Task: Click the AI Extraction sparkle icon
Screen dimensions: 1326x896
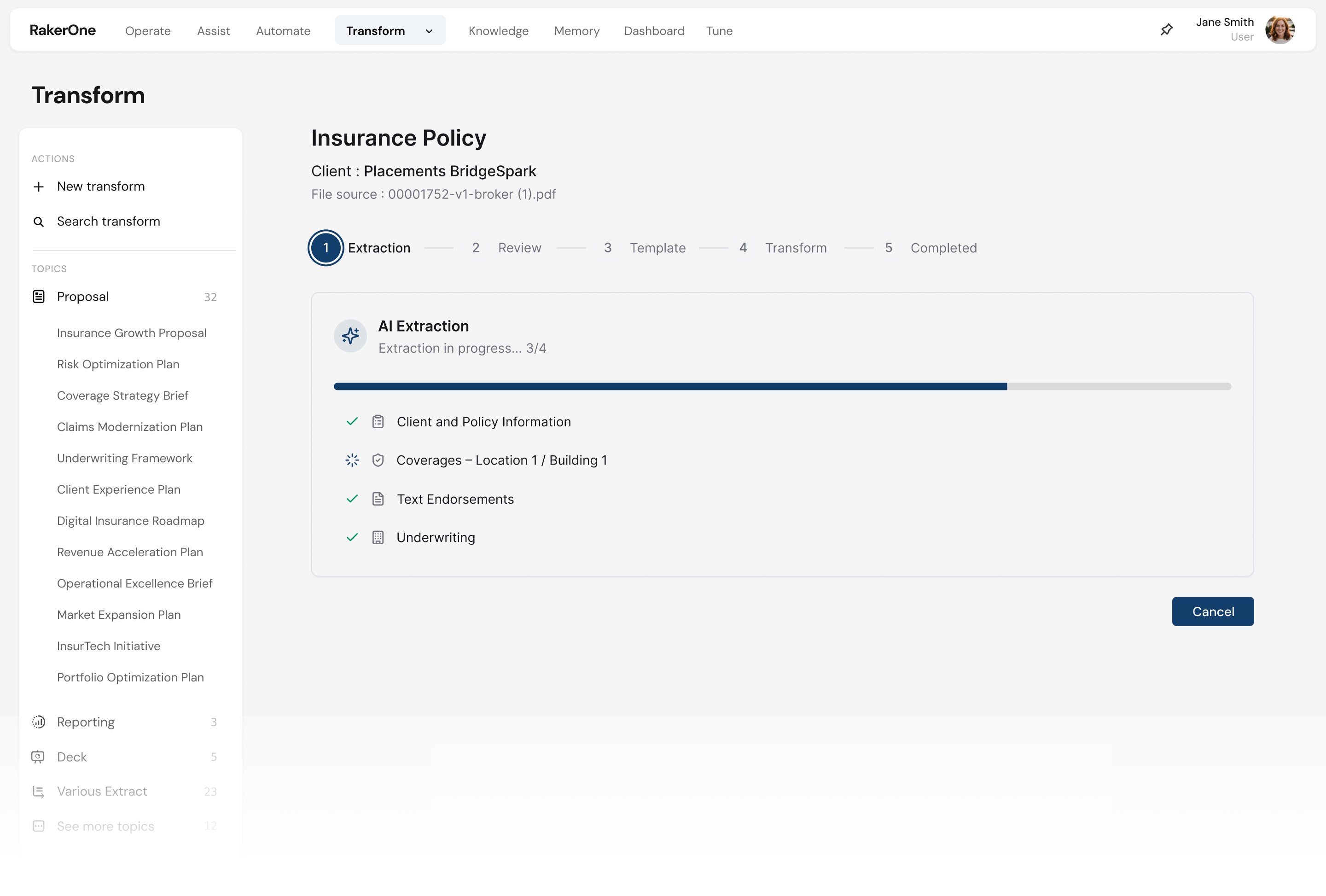Action: (350, 336)
